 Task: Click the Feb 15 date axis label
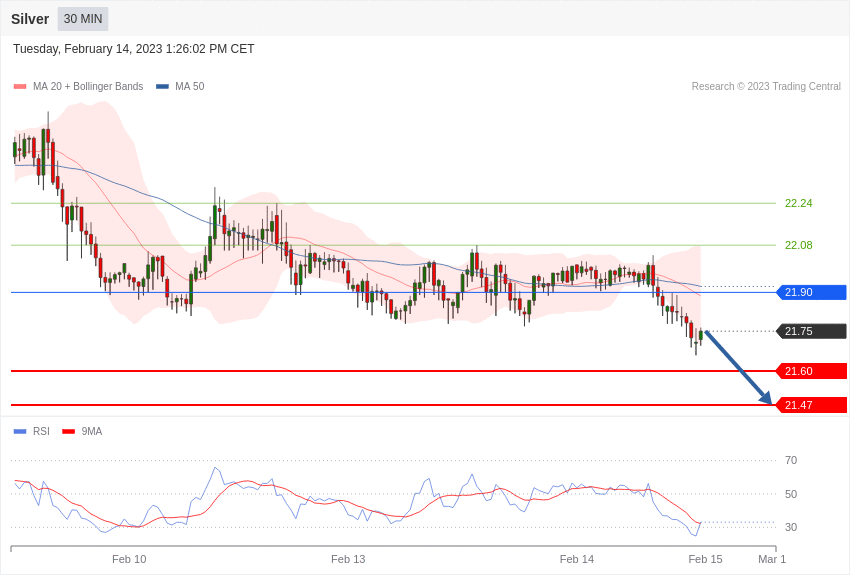[705, 559]
